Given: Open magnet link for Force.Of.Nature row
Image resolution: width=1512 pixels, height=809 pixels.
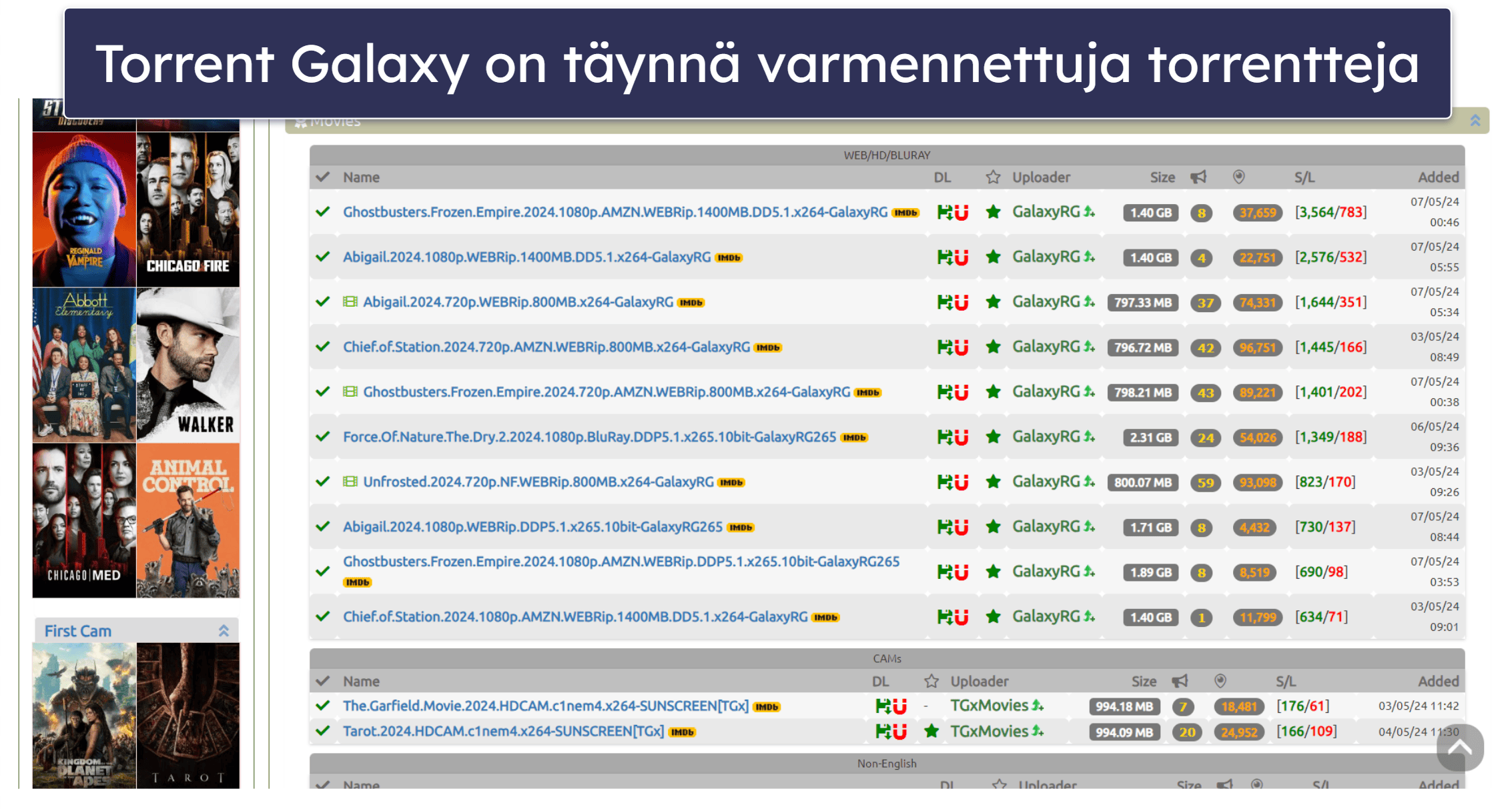Looking at the screenshot, I should click(x=961, y=437).
